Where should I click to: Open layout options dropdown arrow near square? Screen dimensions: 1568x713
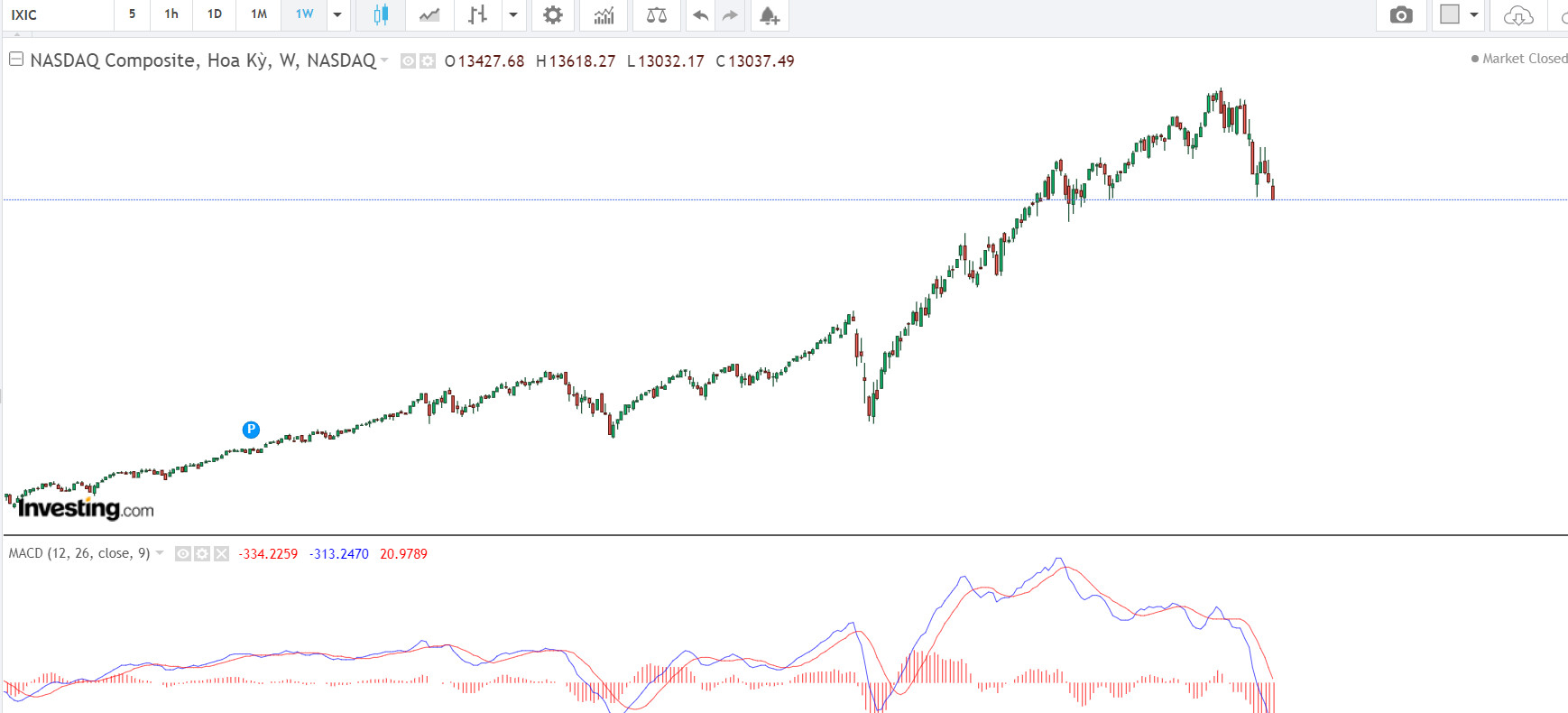(1474, 14)
